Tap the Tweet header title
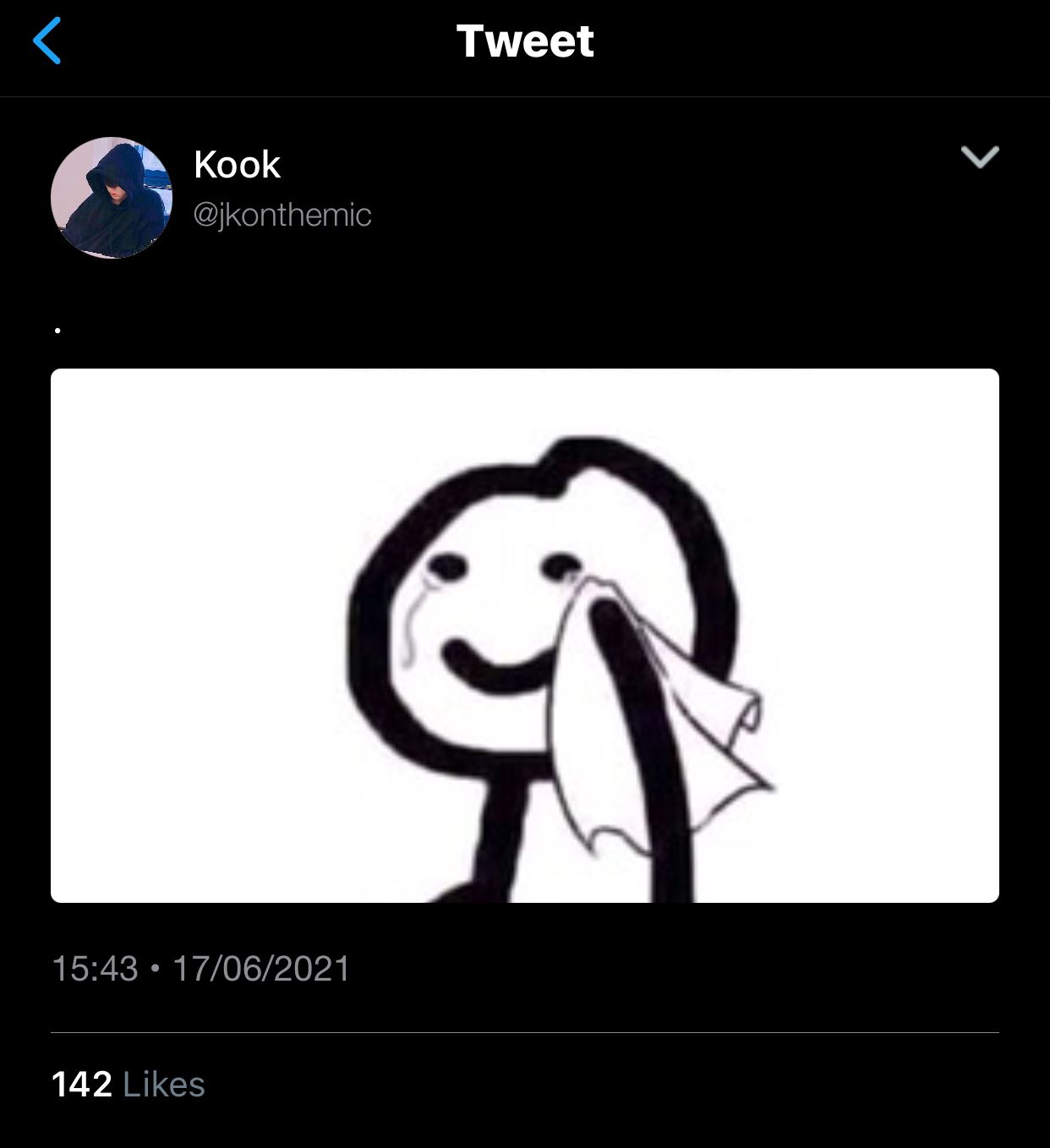This screenshot has width=1050, height=1148. point(525,41)
